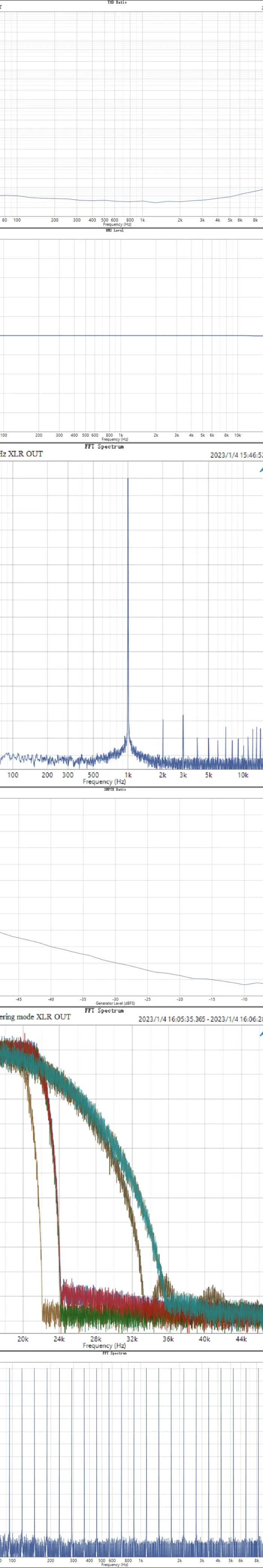Image resolution: width=263 pixels, height=1568 pixels.
Task: Click the 40k frequency tick label
Action: pyautogui.click(x=204, y=1339)
